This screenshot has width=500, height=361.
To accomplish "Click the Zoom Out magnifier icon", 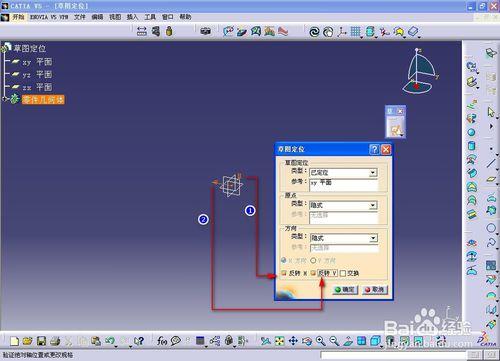I will coord(334,341).
